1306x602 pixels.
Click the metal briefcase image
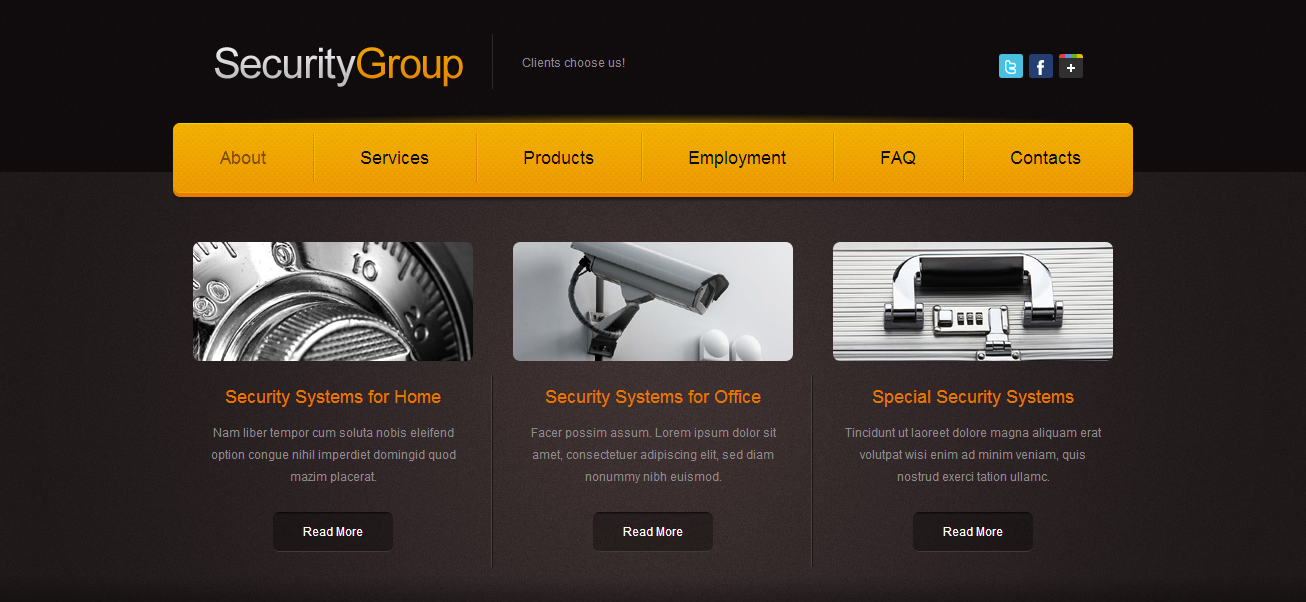(x=973, y=301)
